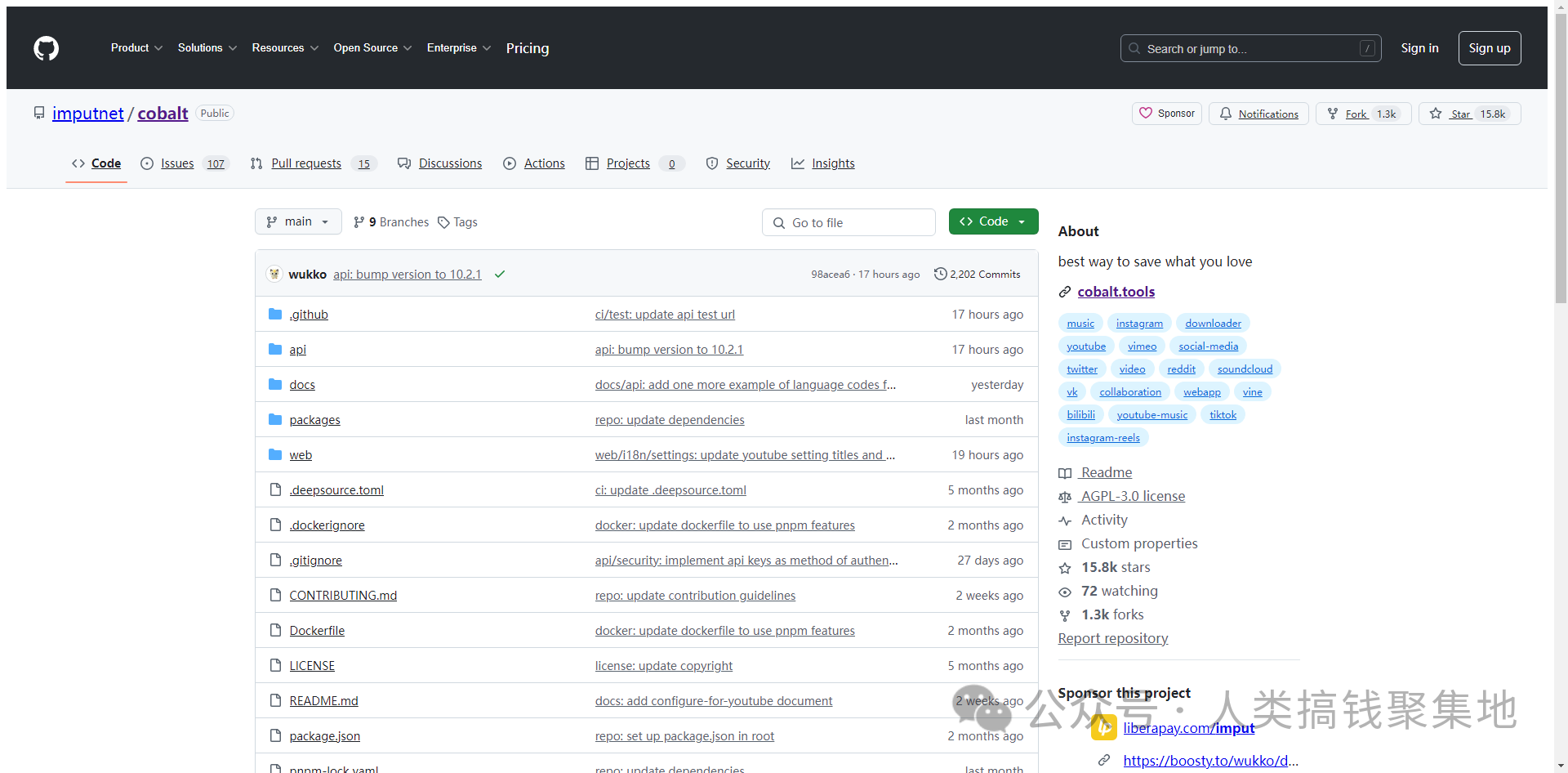Open the Tags list
Image resolution: width=1568 pixels, height=773 pixels.
(x=457, y=222)
